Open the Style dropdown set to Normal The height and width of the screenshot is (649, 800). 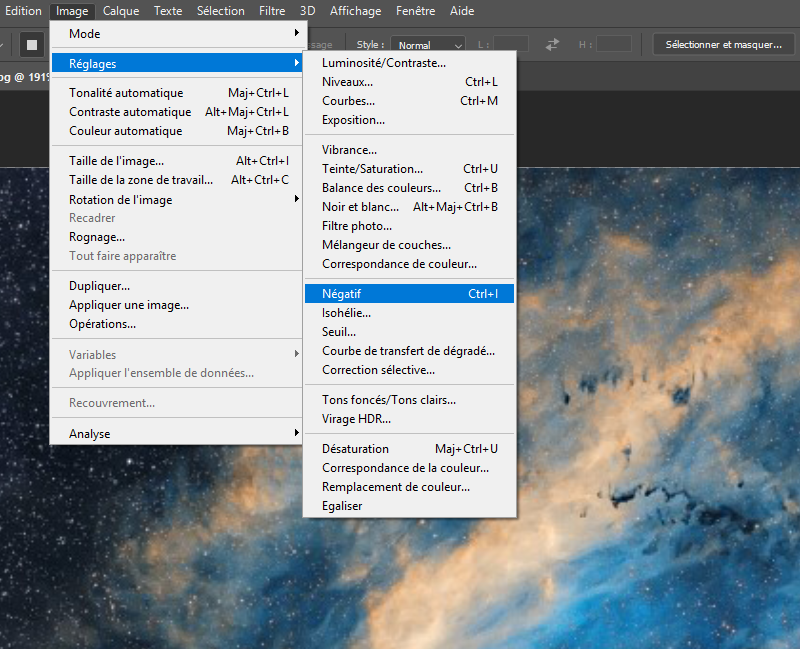(428, 45)
